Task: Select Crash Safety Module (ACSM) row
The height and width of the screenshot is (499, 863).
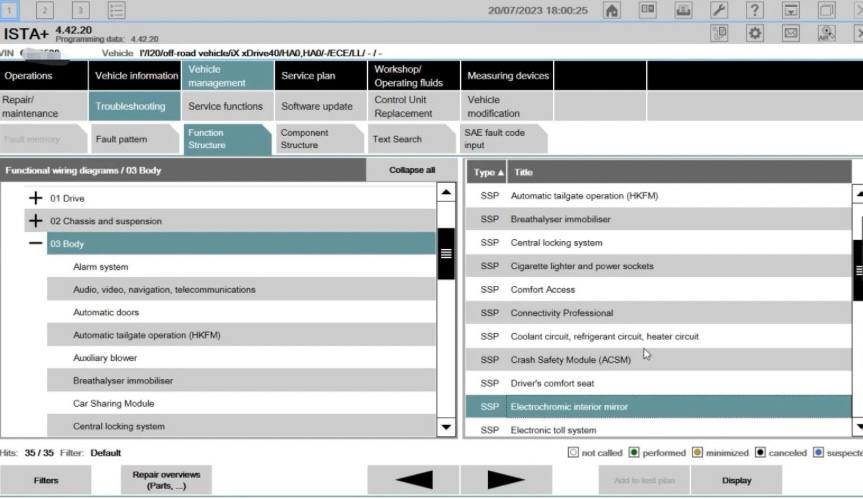Action: [568, 360]
